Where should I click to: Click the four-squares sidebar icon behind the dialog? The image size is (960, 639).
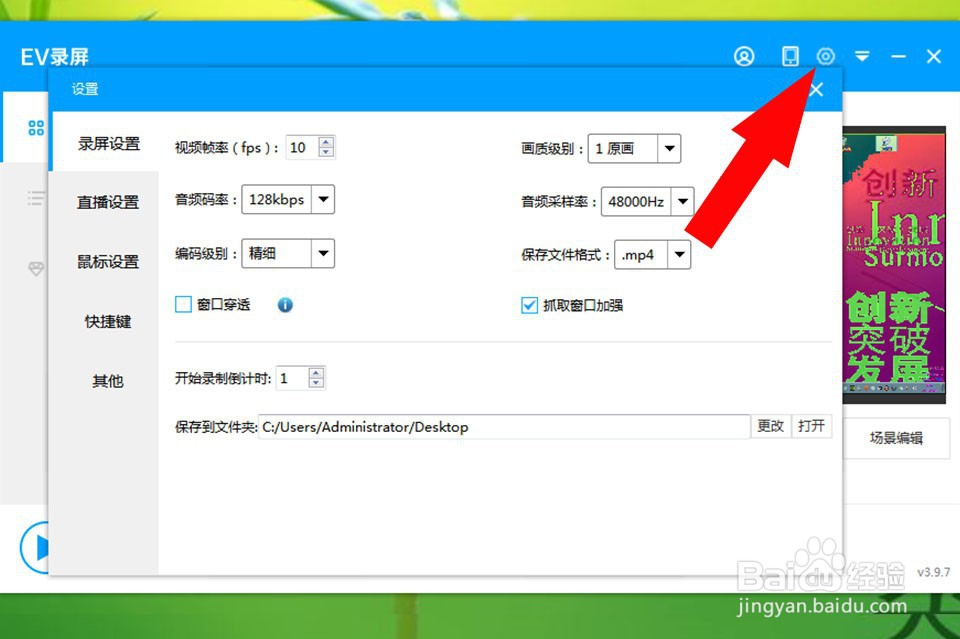[x=36, y=128]
